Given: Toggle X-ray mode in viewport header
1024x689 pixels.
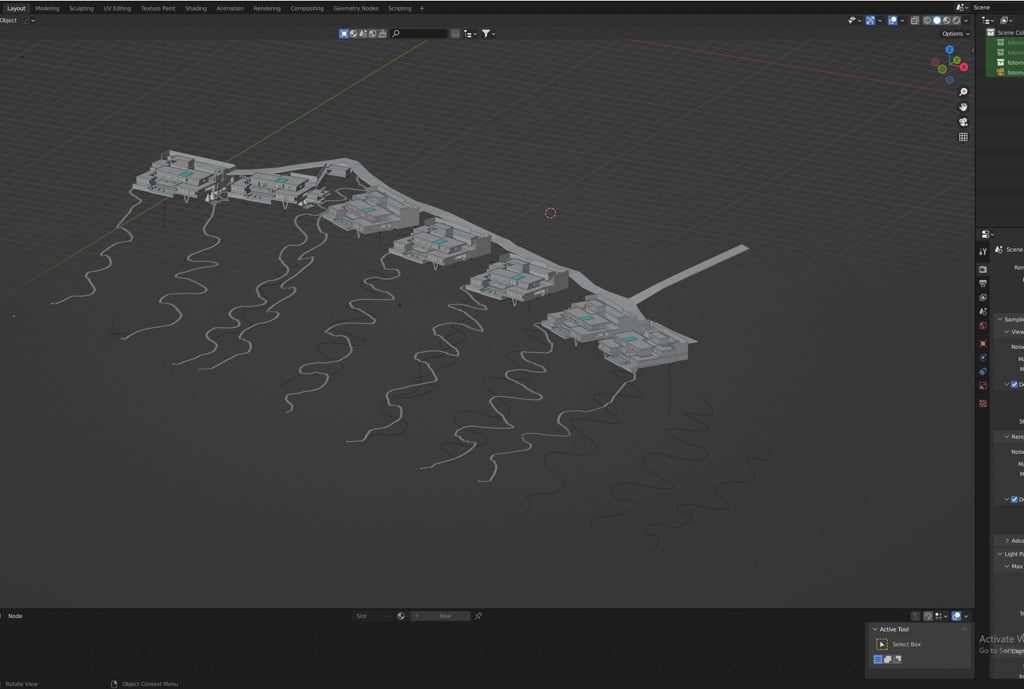Looking at the screenshot, I should 914,20.
